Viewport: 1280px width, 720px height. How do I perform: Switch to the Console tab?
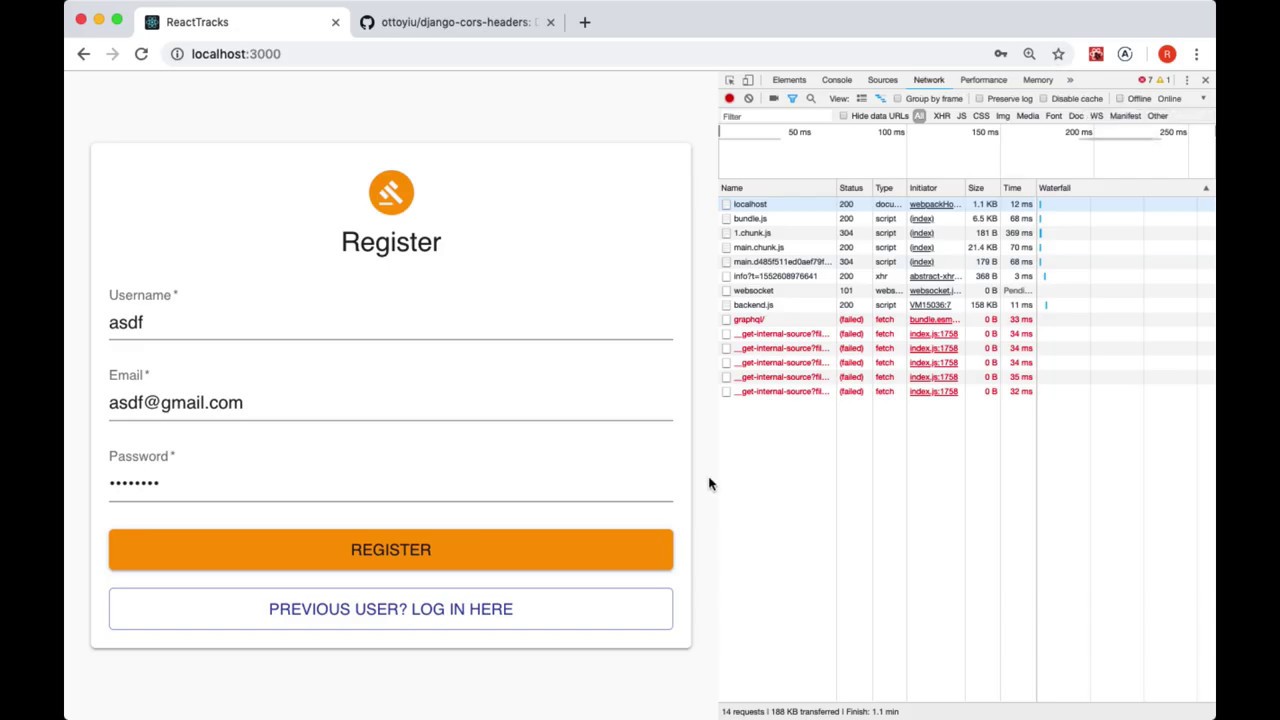(x=837, y=80)
